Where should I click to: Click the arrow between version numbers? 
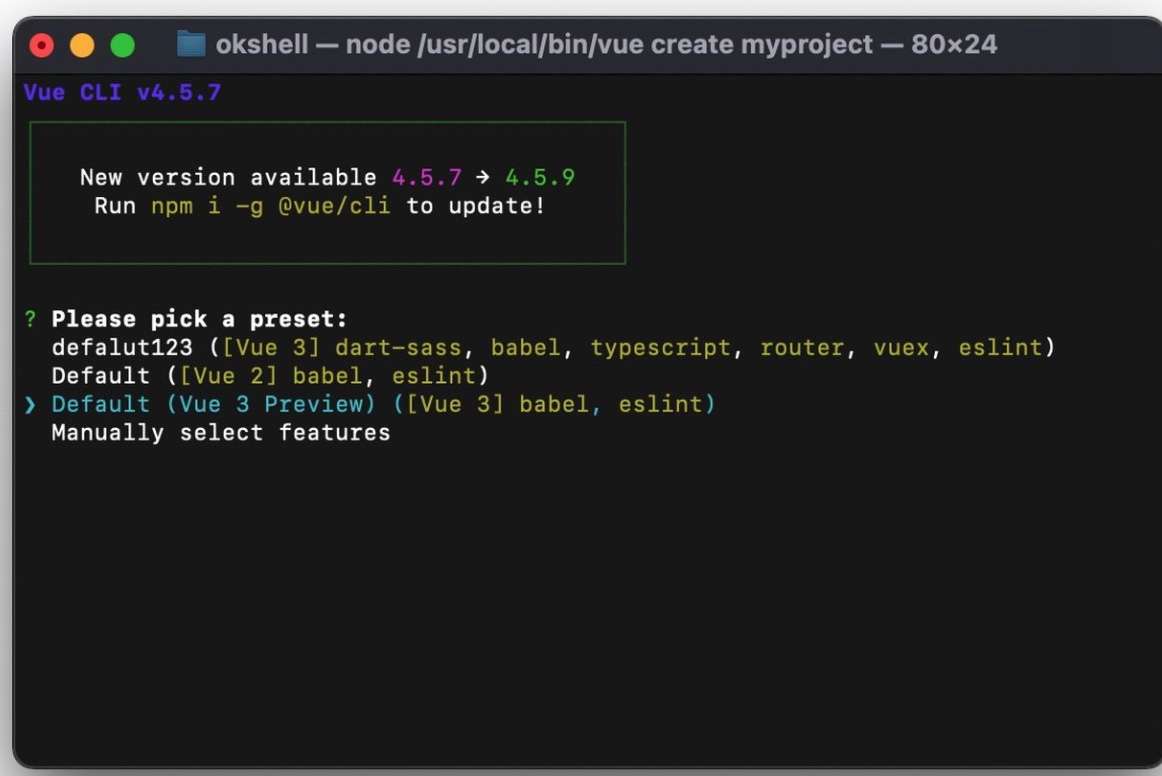tap(483, 178)
